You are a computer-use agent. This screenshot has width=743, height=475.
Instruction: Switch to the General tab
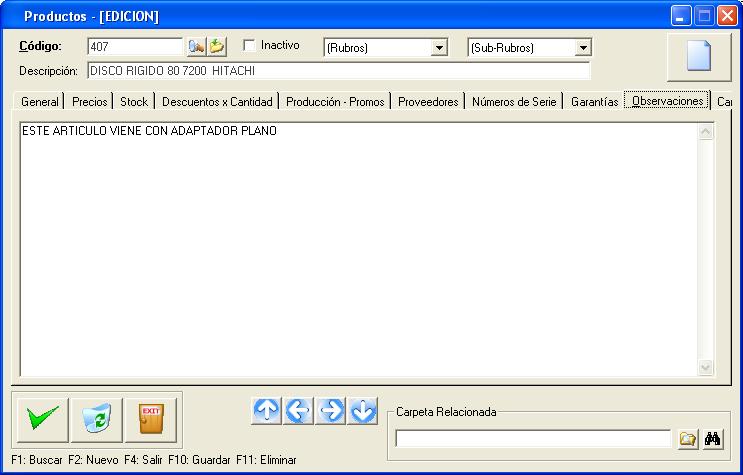[x=40, y=101]
